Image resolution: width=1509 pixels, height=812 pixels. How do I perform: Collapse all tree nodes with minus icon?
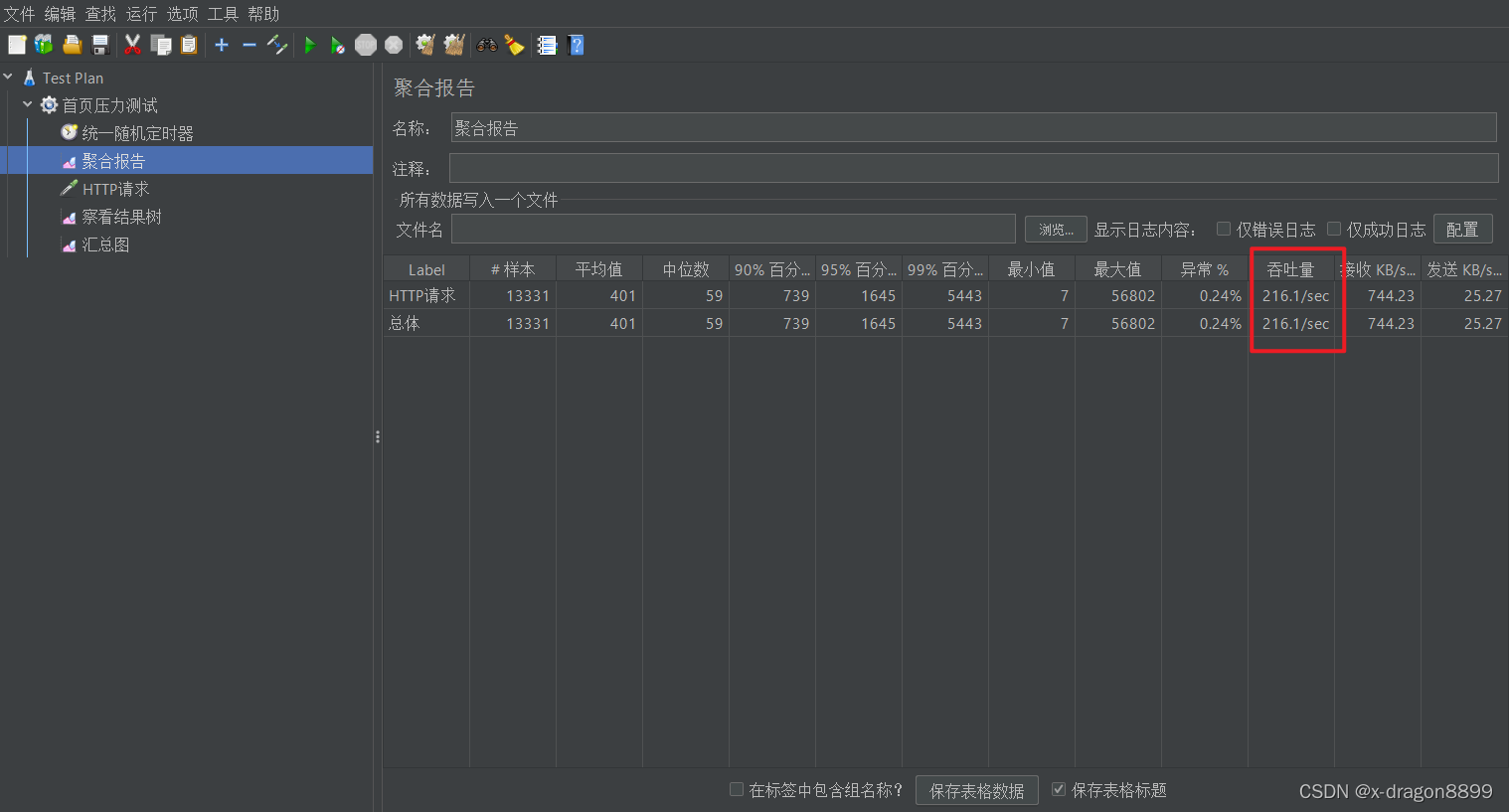tap(250, 45)
